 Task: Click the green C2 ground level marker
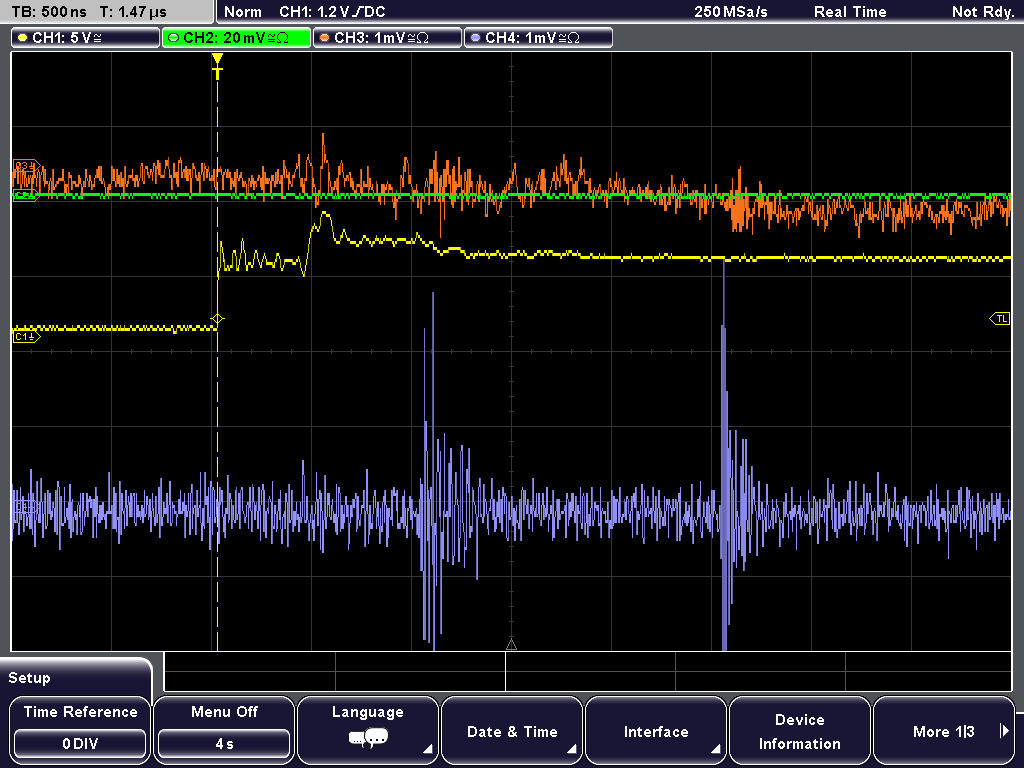(x=27, y=195)
